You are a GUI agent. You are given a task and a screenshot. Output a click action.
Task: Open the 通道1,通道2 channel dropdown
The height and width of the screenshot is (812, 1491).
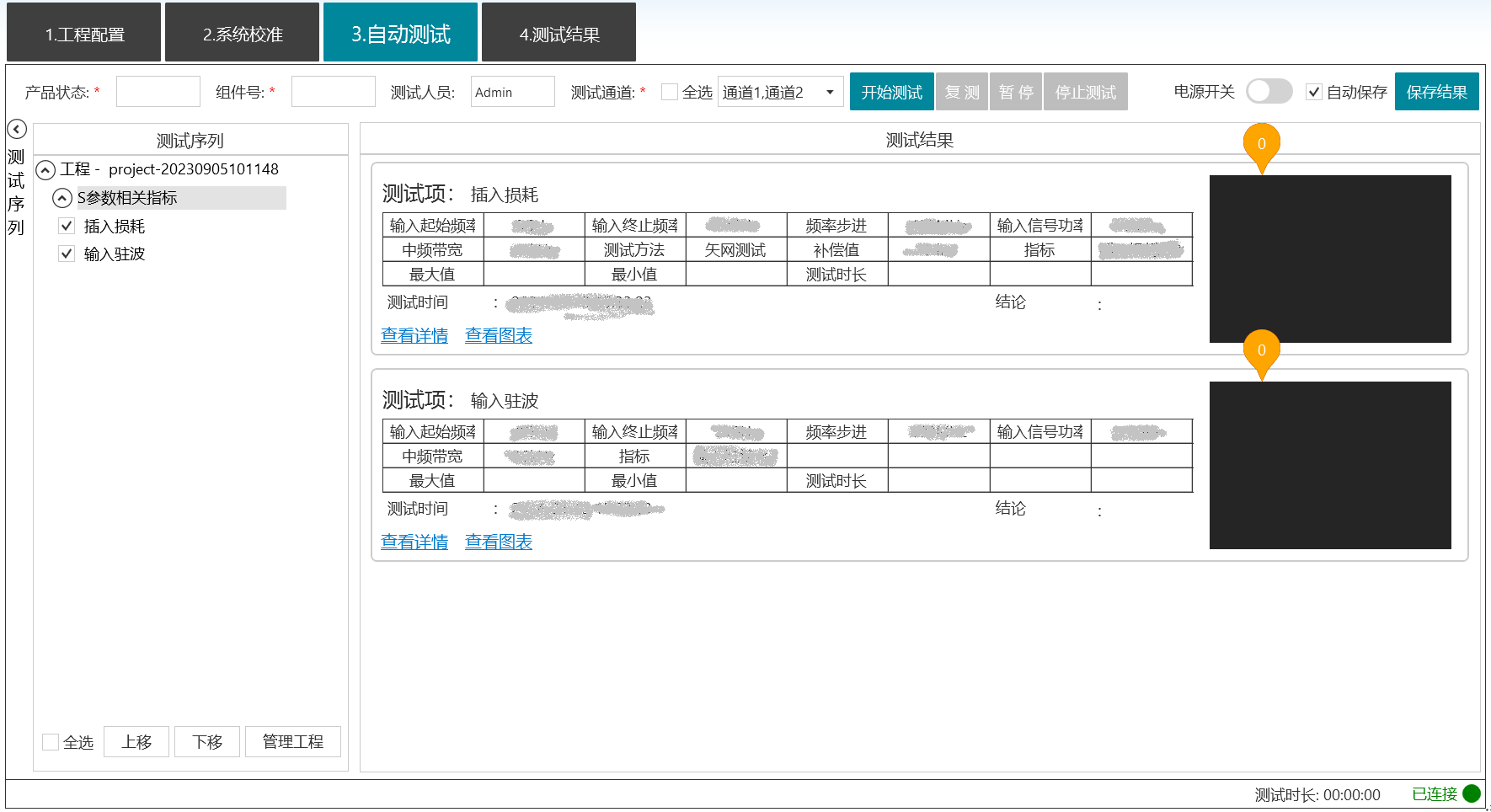[781, 92]
